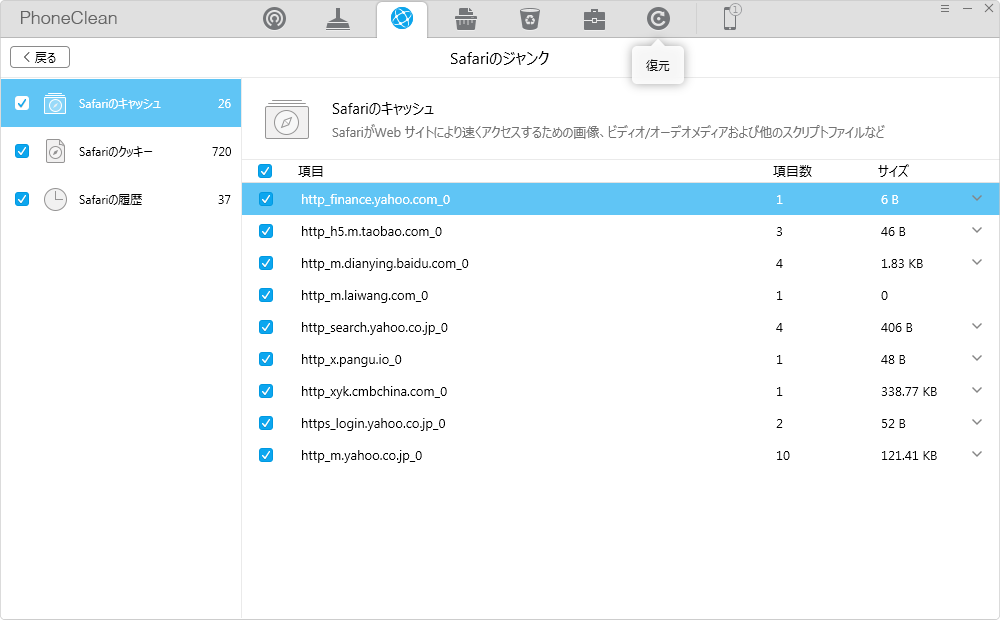Expand the http_search.yahoo.co.jp_0 row chevron
This screenshot has height=620, width=1000.
[x=977, y=326]
